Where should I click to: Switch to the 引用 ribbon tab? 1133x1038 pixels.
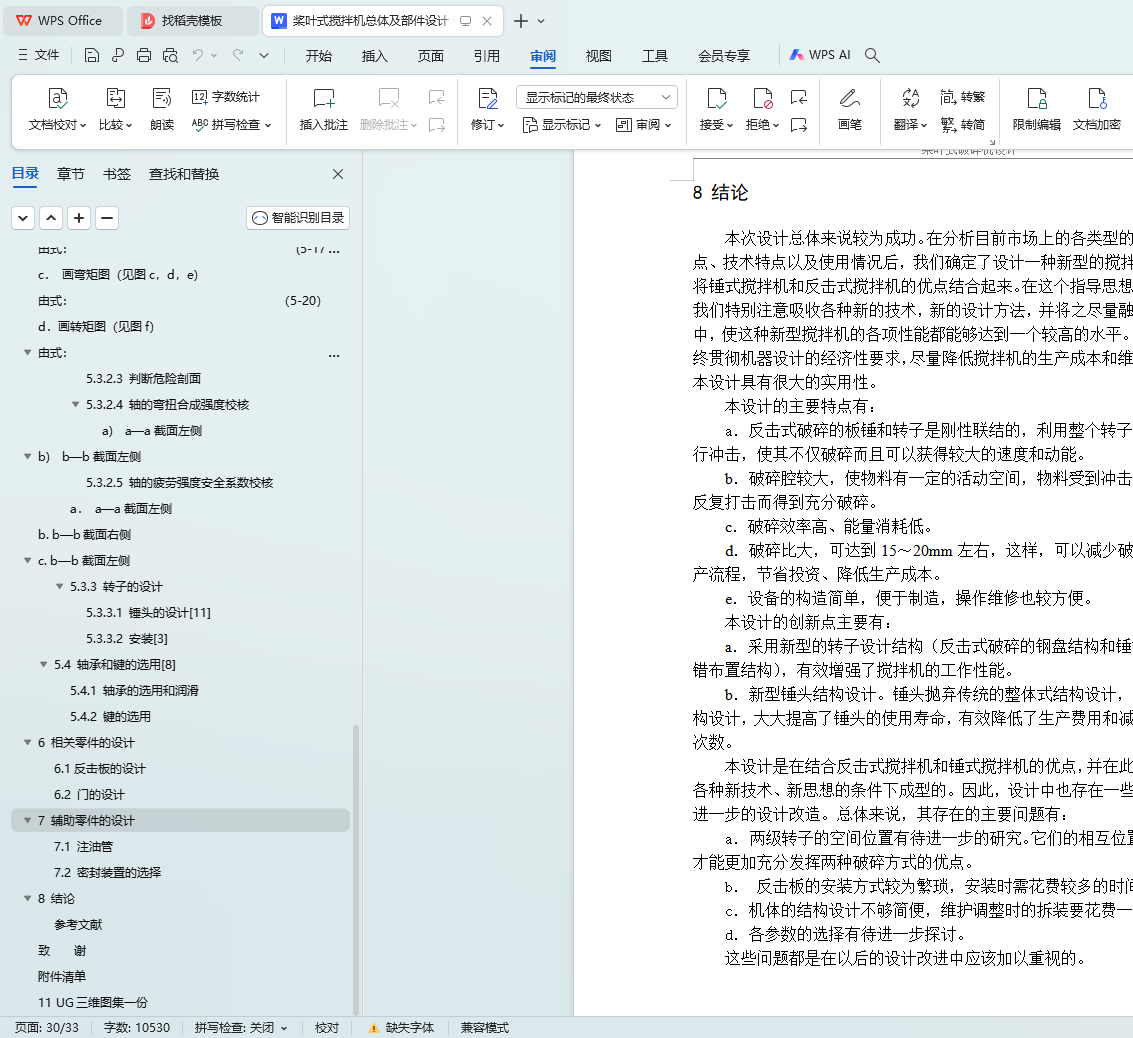click(486, 56)
